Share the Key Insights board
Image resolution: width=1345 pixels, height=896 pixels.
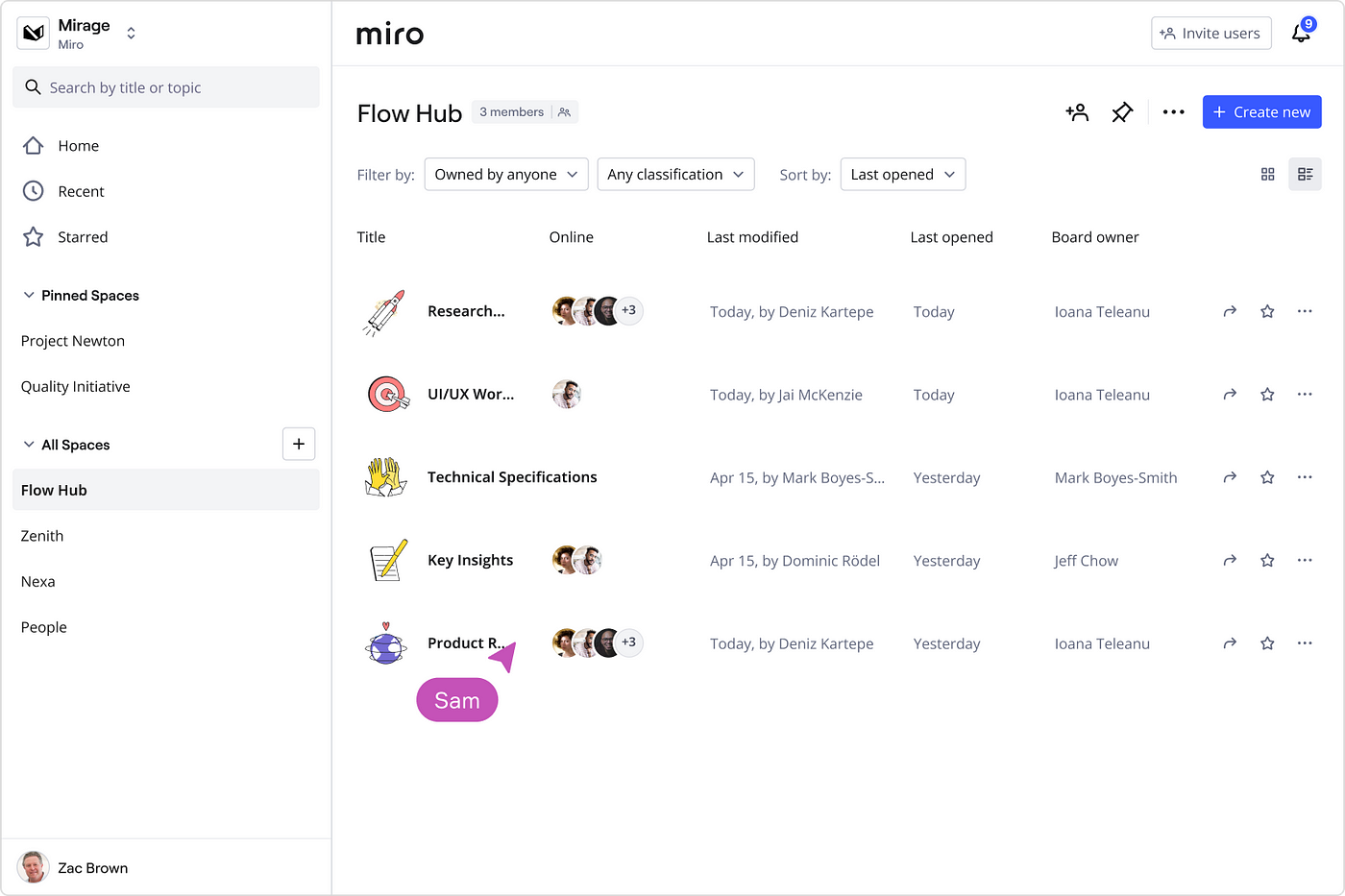[1230, 560]
